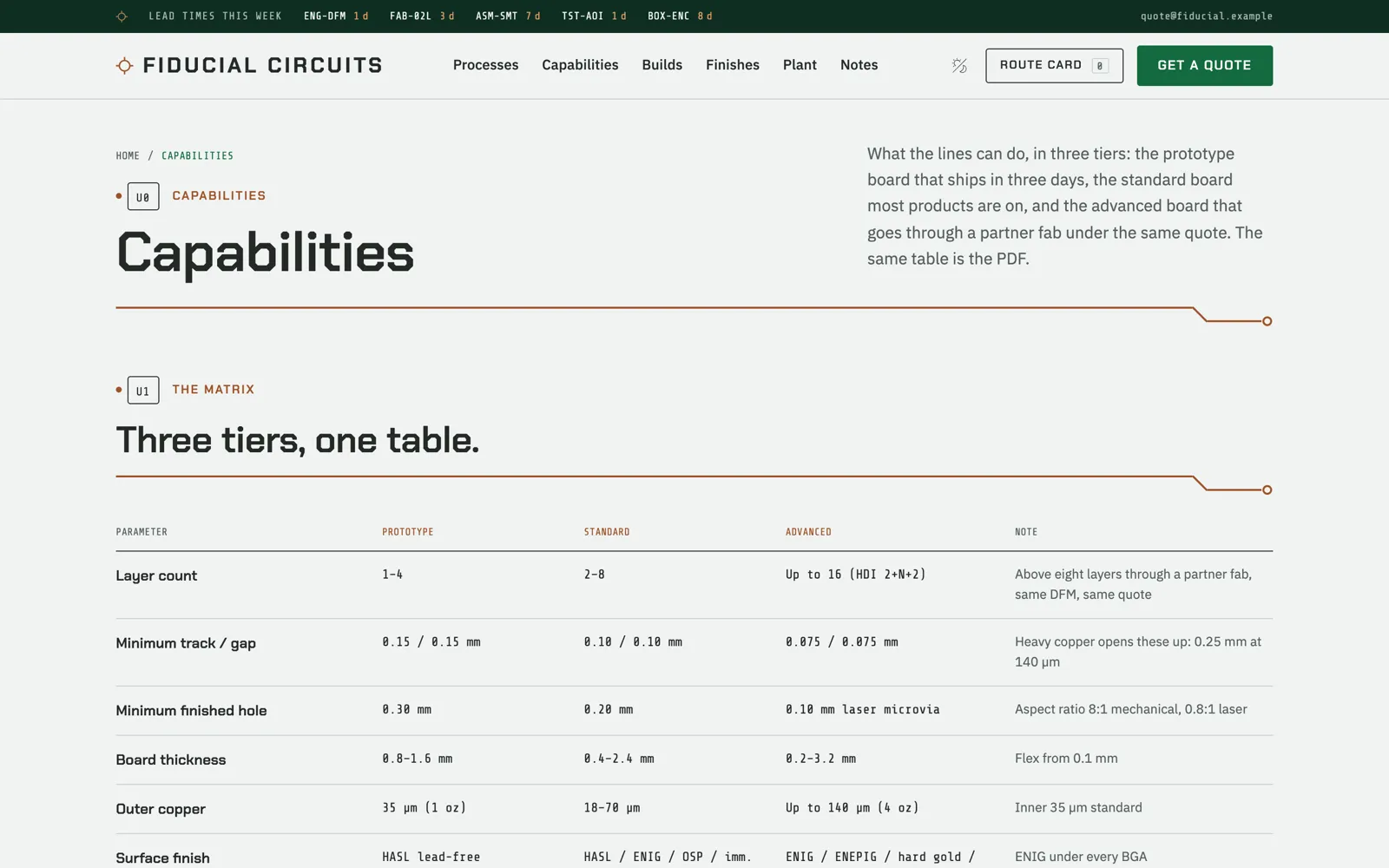Image resolution: width=1389 pixels, height=868 pixels.
Task: Go to the Builds nav item
Action: 662,65
